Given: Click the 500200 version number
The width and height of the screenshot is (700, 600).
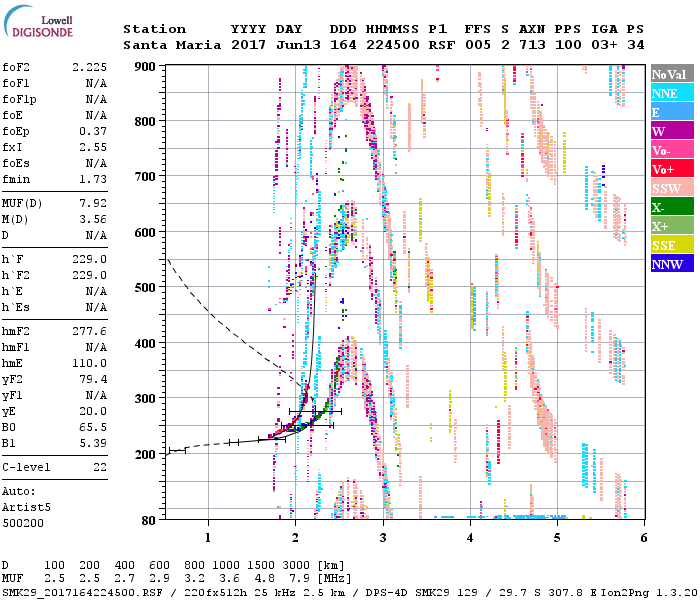Looking at the screenshot, I should click(23, 523).
